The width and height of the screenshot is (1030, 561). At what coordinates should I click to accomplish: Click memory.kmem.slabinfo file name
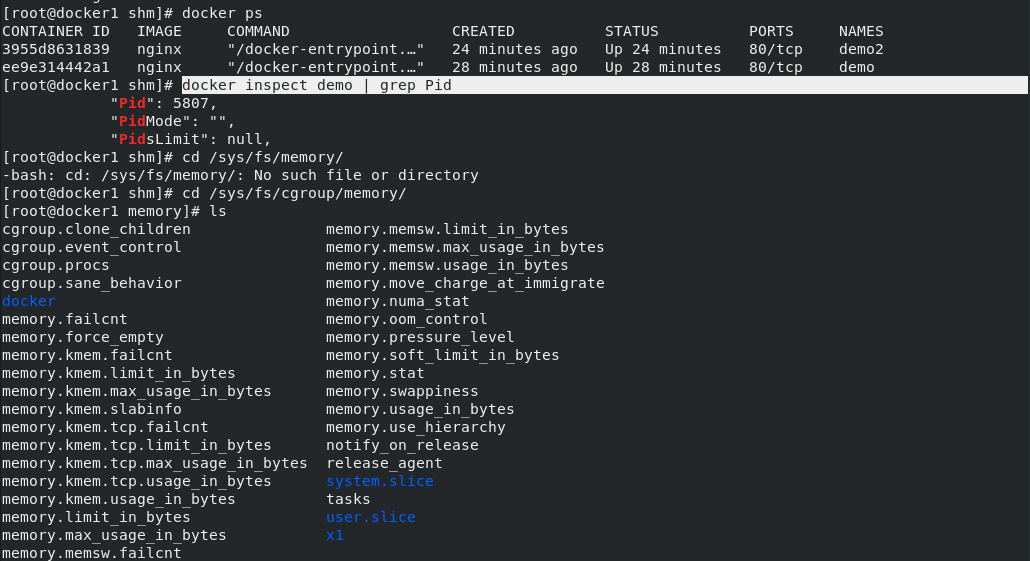[x=91, y=409]
